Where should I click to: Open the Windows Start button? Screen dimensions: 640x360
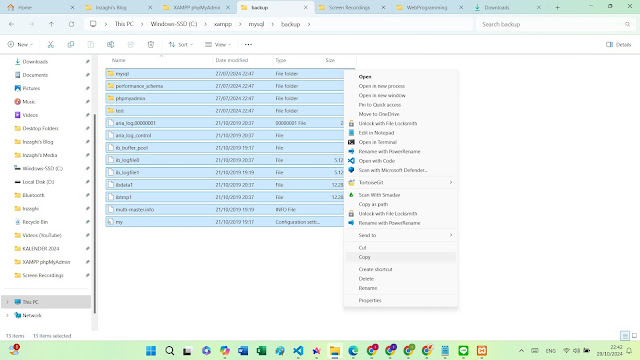point(151,351)
